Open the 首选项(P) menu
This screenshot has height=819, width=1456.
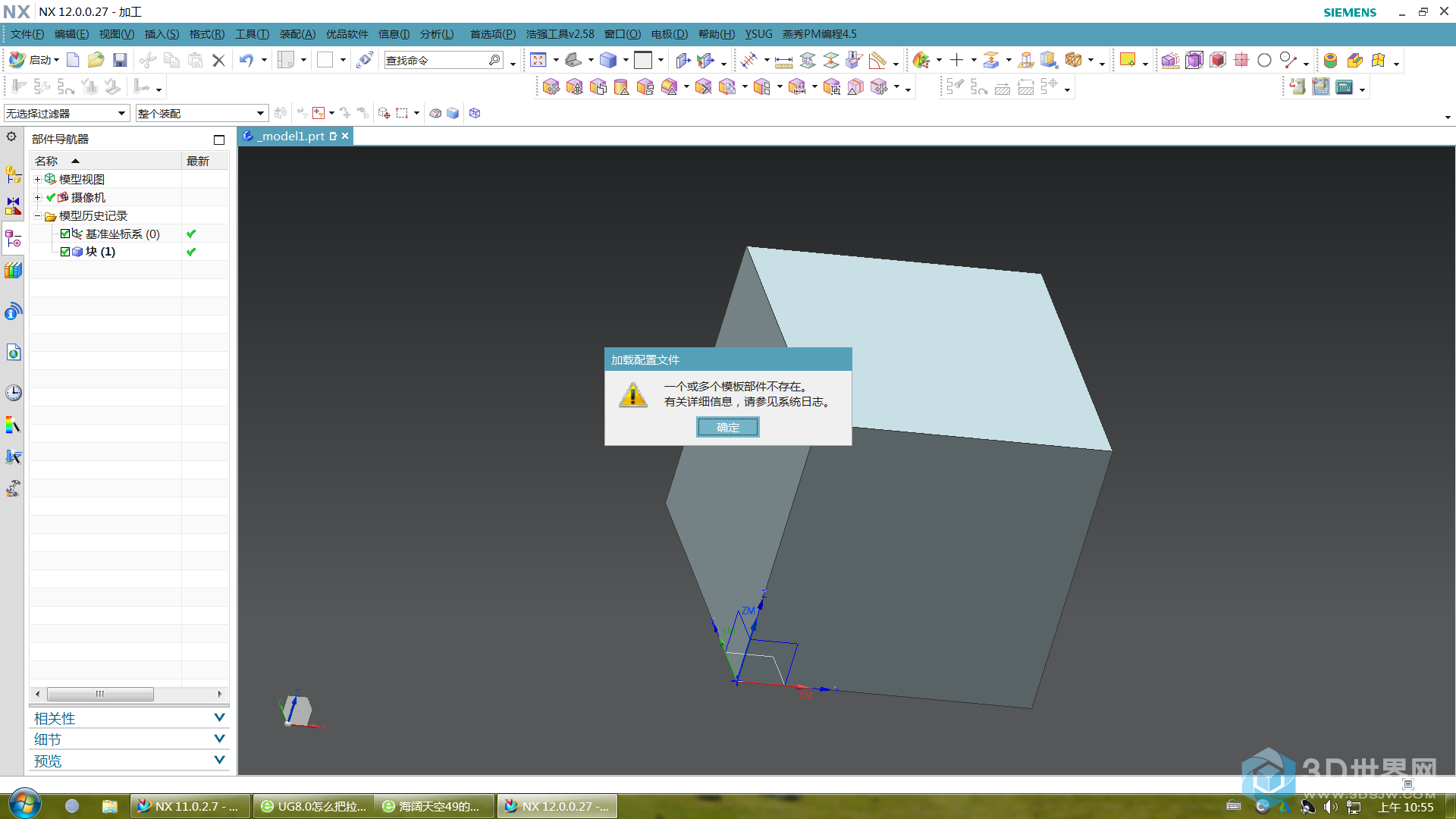492,34
